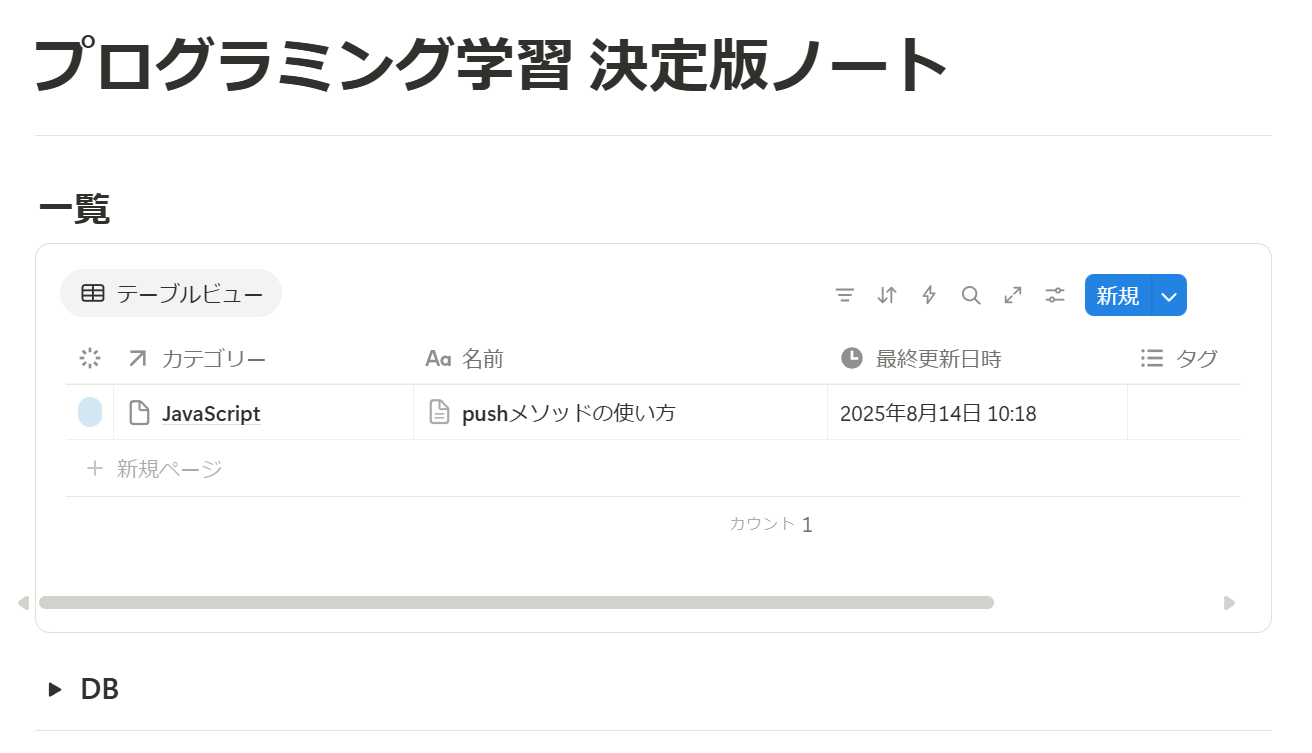The image size is (1312, 753).
Task: Switch to the テーブルビュー tab
Action: (x=171, y=294)
